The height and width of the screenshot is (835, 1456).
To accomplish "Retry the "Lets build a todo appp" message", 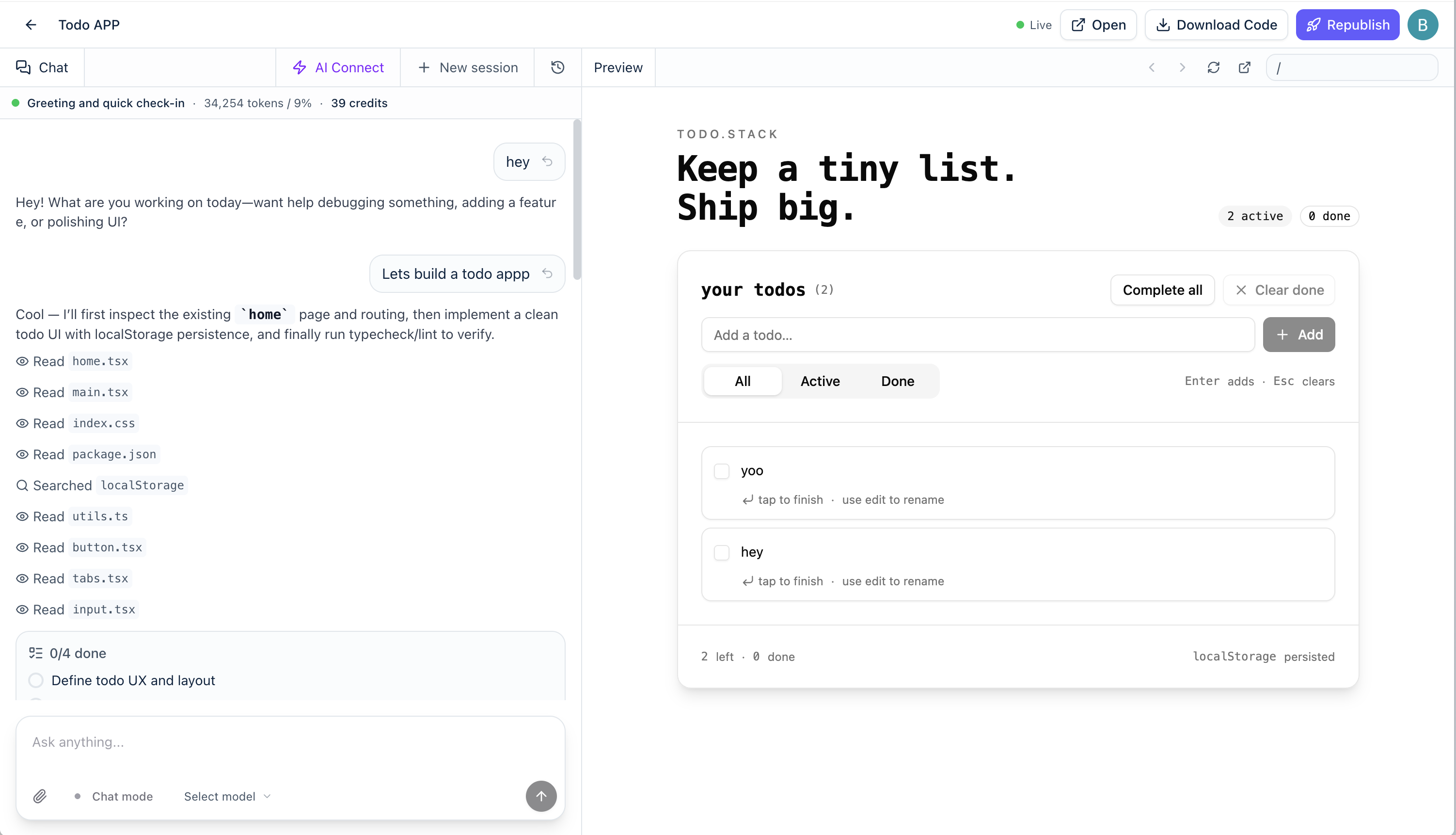I will click(548, 273).
